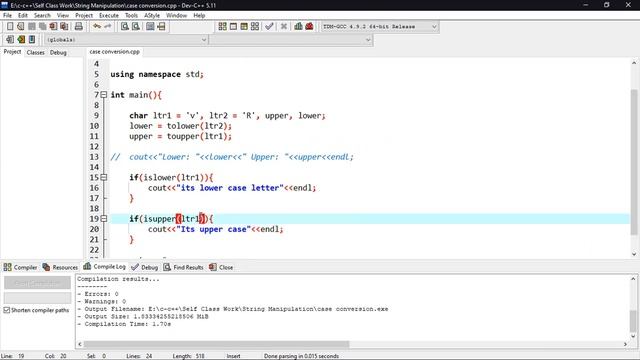Click the Goto Bookmarks icon

(32, 40)
